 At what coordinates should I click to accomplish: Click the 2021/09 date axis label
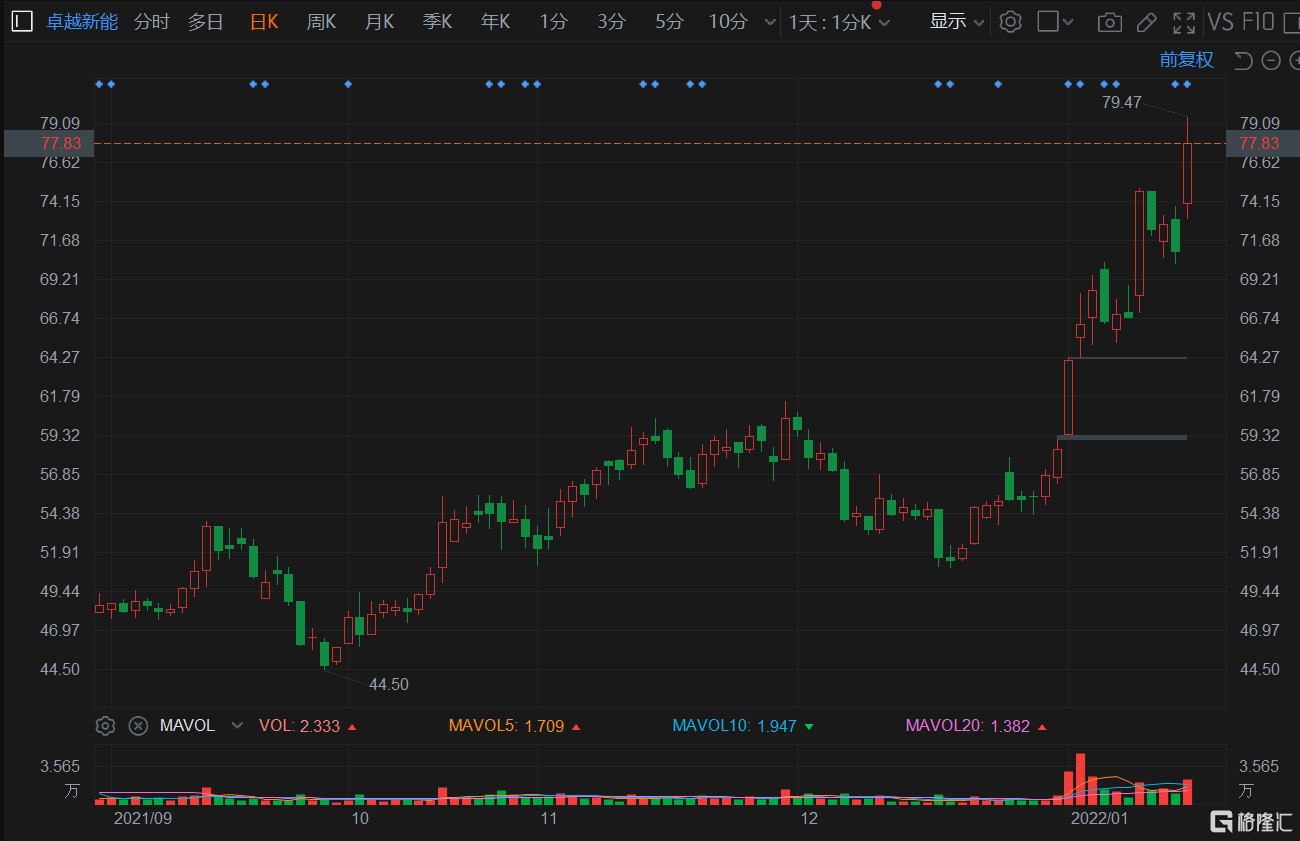tap(142, 818)
